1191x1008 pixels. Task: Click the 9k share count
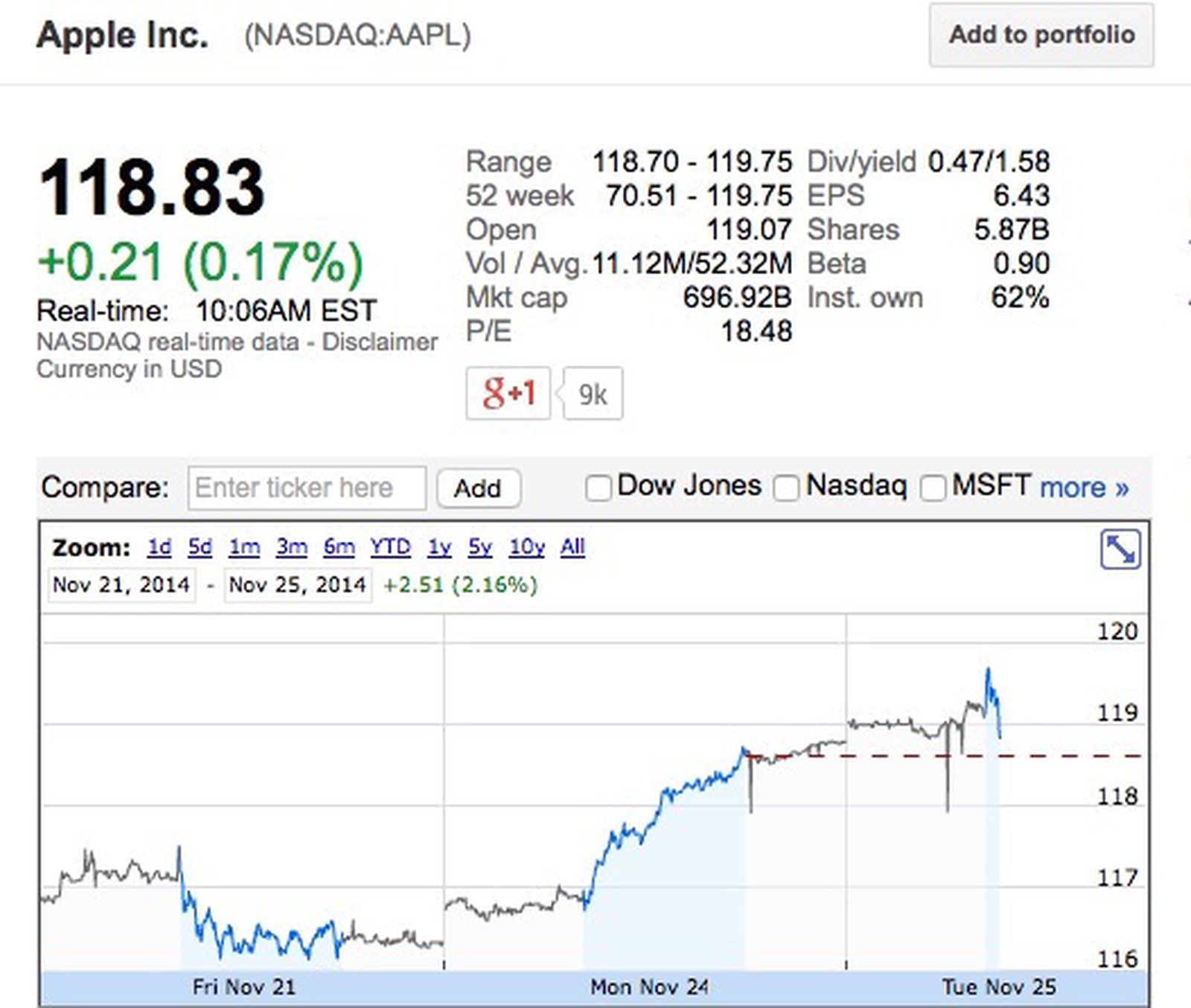(x=593, y=392)
